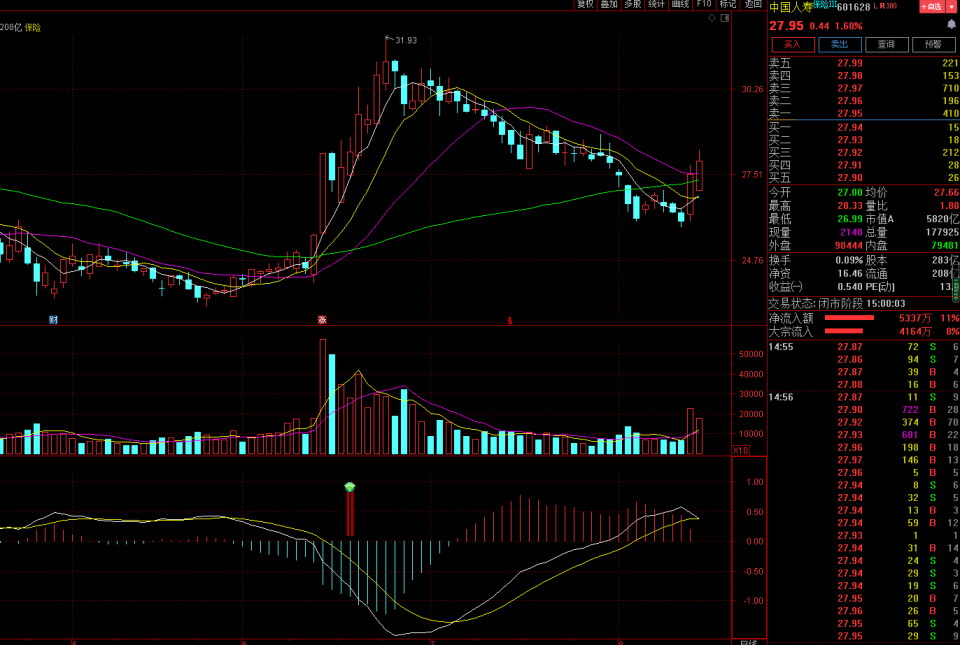Click the green gem signal on MACD
The width and height of the screenshot is (960, 645).
[x=350, y=487]
